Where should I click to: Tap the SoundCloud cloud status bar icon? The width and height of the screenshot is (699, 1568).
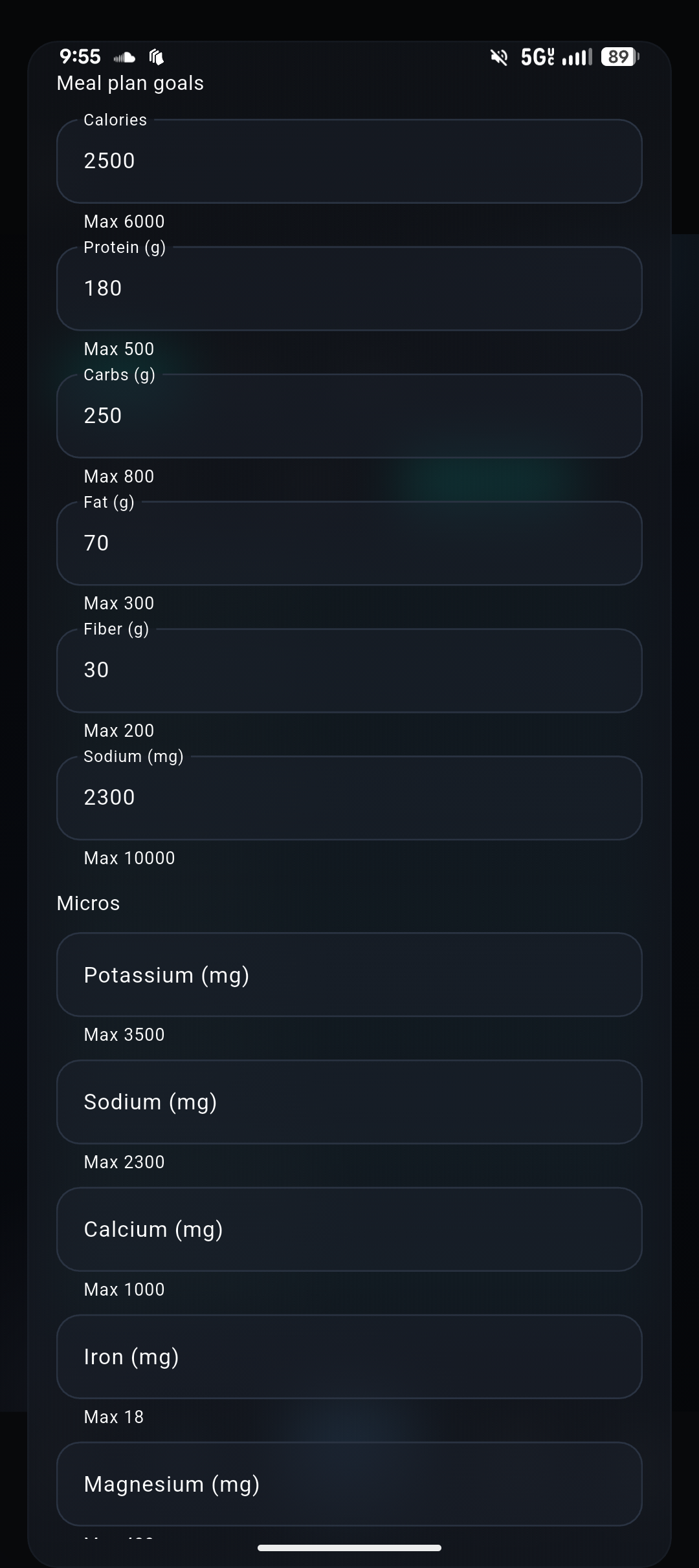click(x=124, y=58)
